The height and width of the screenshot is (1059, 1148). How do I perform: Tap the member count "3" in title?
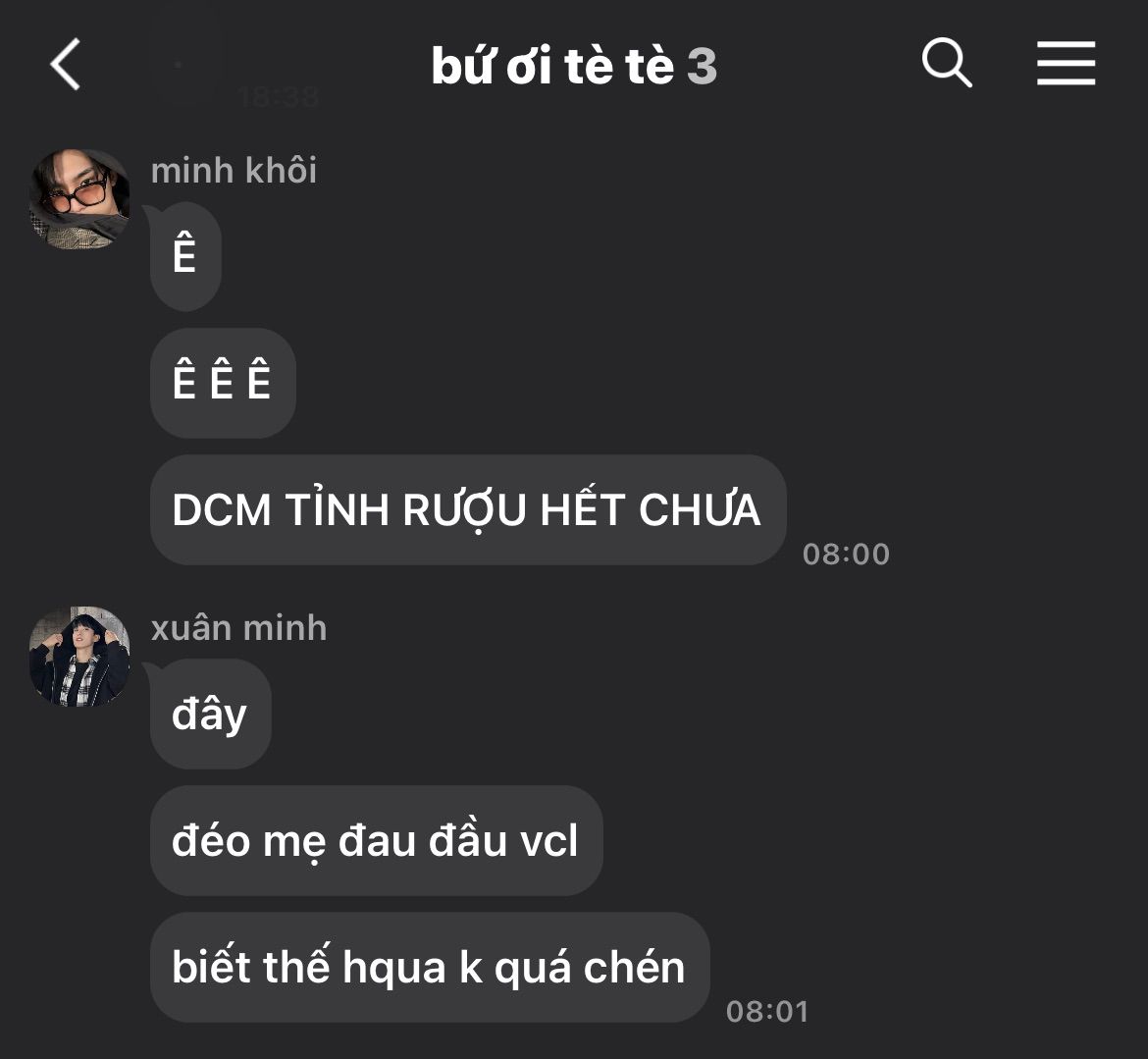tap(702, 67)
